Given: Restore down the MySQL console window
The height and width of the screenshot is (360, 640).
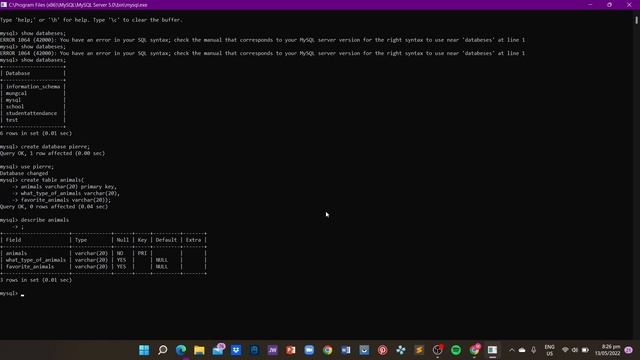Looking at the screenshot, I should [x=609, y=5].
